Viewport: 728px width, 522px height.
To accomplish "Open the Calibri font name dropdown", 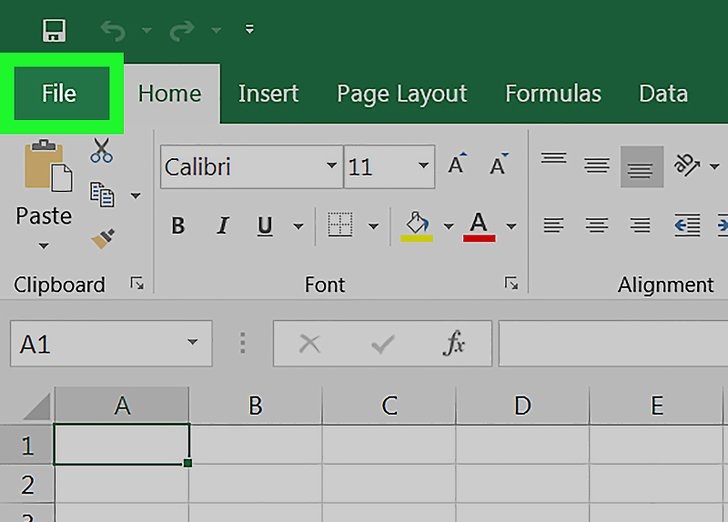I will click(332, 165).
